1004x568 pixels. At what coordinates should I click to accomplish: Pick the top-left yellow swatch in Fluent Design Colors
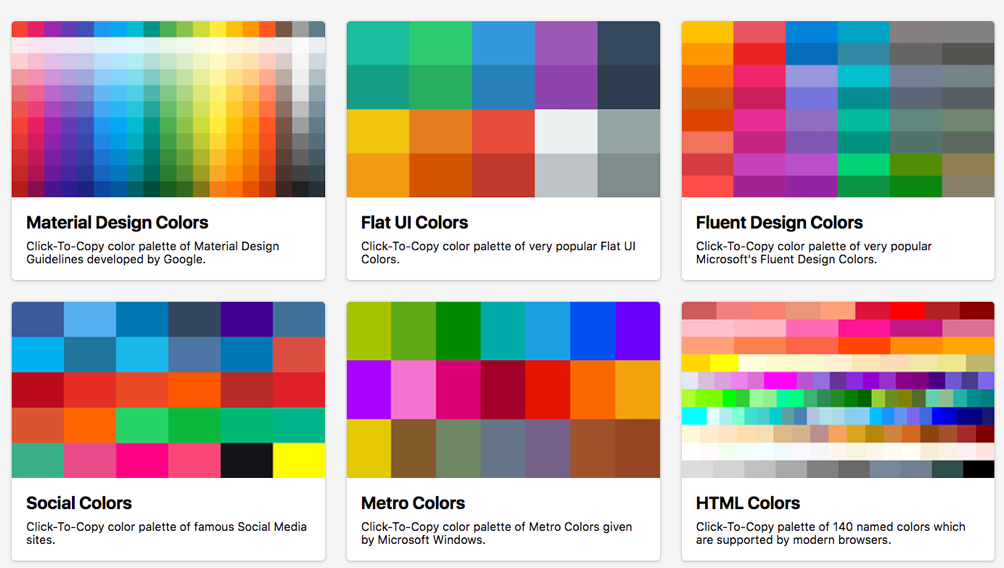click(x=708, y=32)
